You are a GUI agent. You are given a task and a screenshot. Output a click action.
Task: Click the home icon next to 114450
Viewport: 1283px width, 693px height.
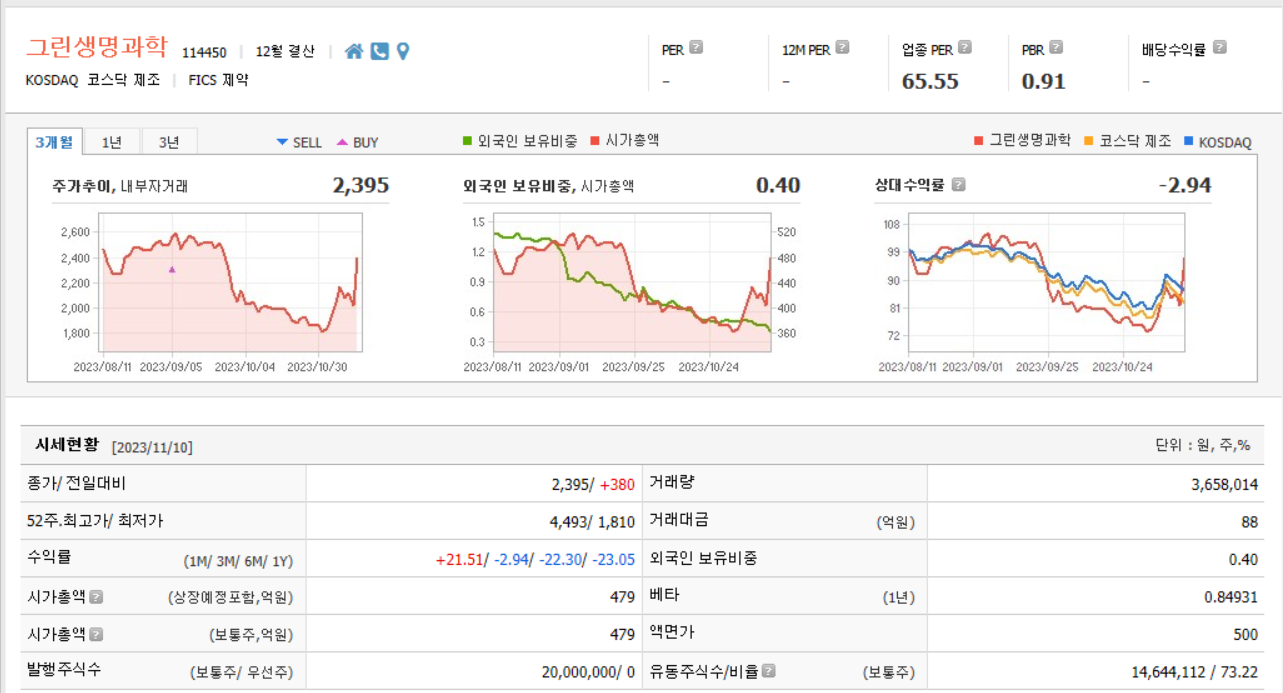point(354,51)
